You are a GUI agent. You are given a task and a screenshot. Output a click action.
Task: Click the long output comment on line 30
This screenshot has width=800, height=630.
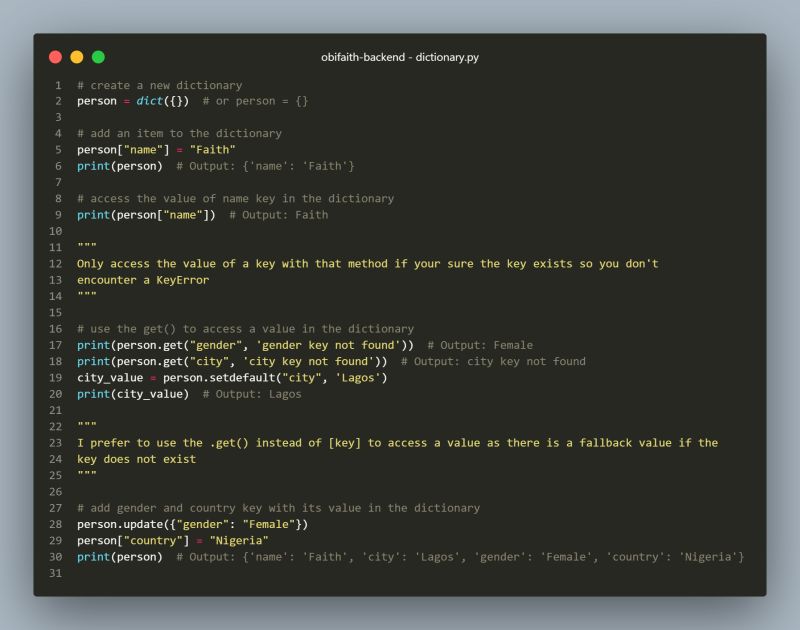tap(460, 557)
